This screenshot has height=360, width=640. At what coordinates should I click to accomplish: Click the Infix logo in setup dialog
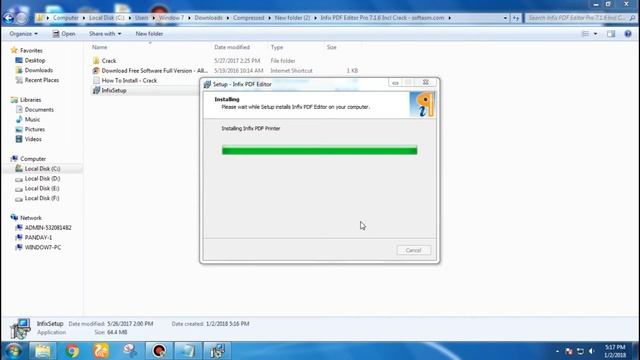coord(422,105)
